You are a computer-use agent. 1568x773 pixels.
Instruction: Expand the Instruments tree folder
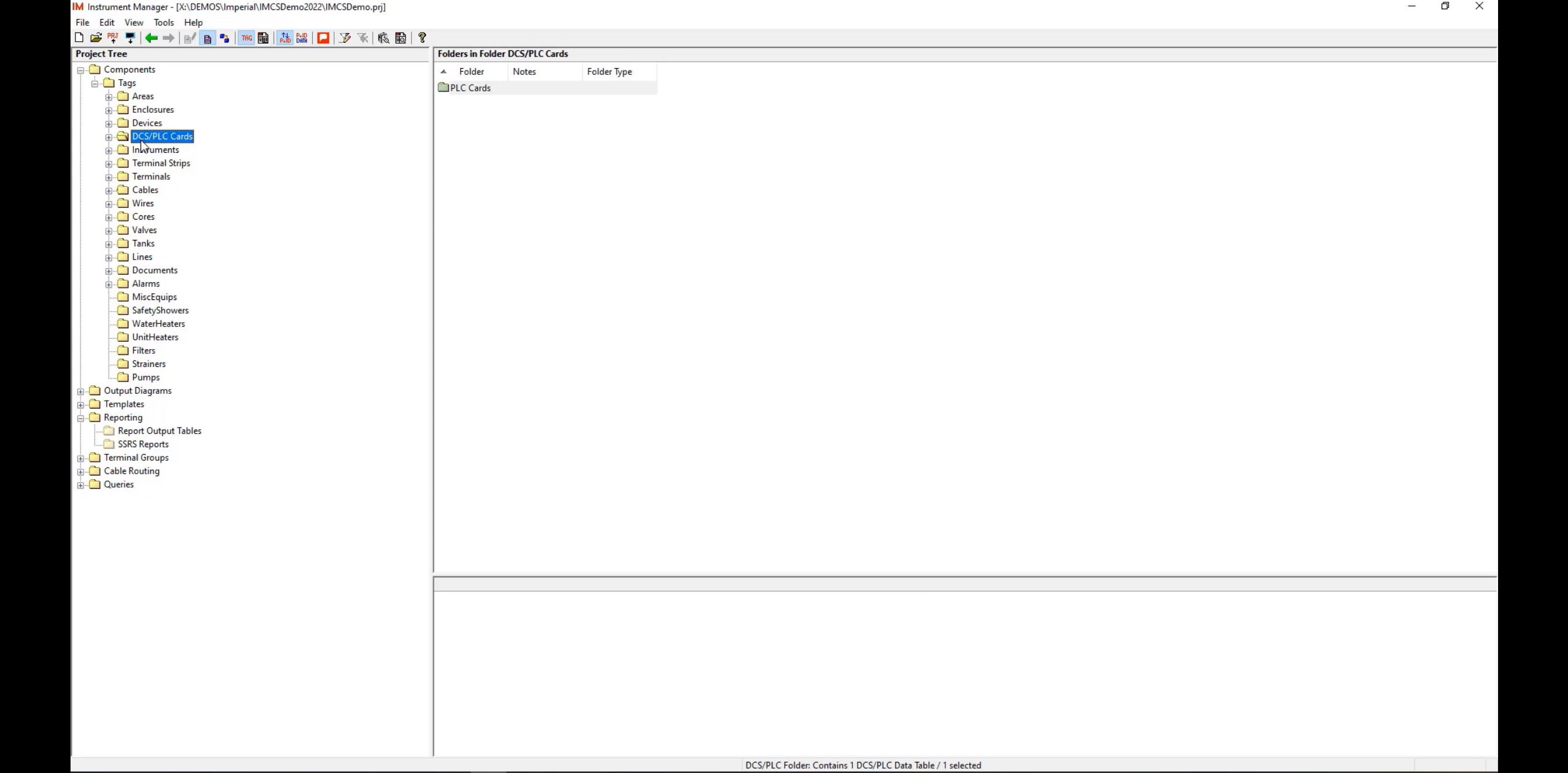[109, 150]
